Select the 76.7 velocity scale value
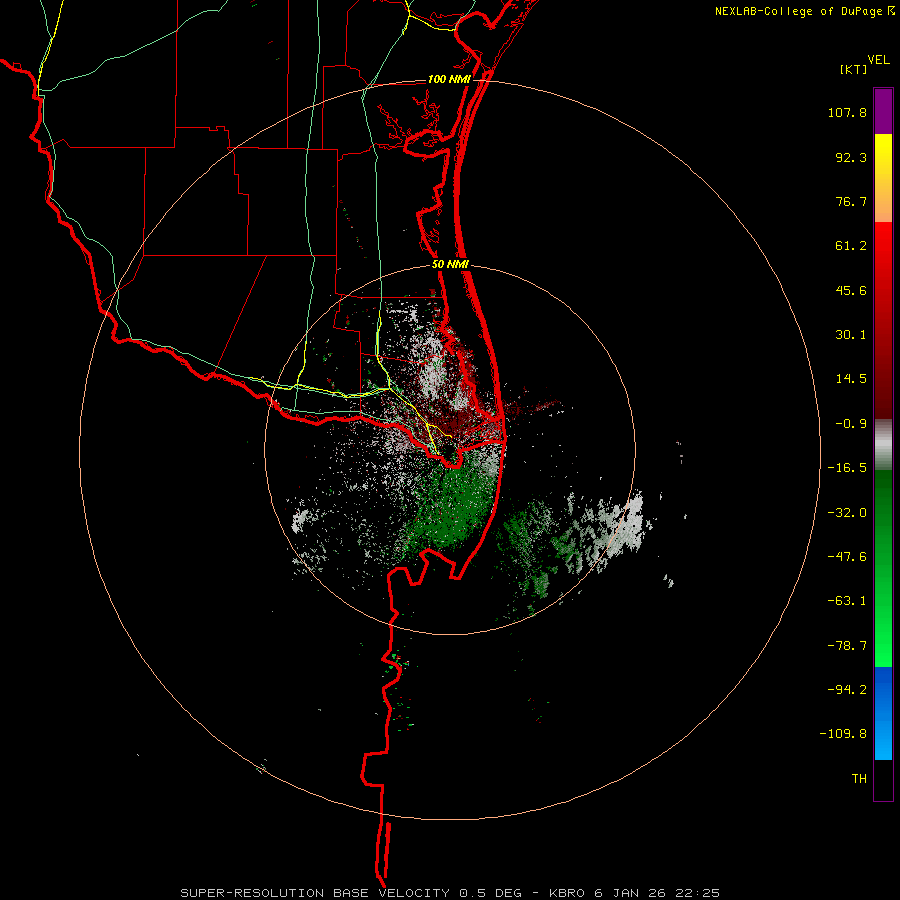 coord(851,201)
